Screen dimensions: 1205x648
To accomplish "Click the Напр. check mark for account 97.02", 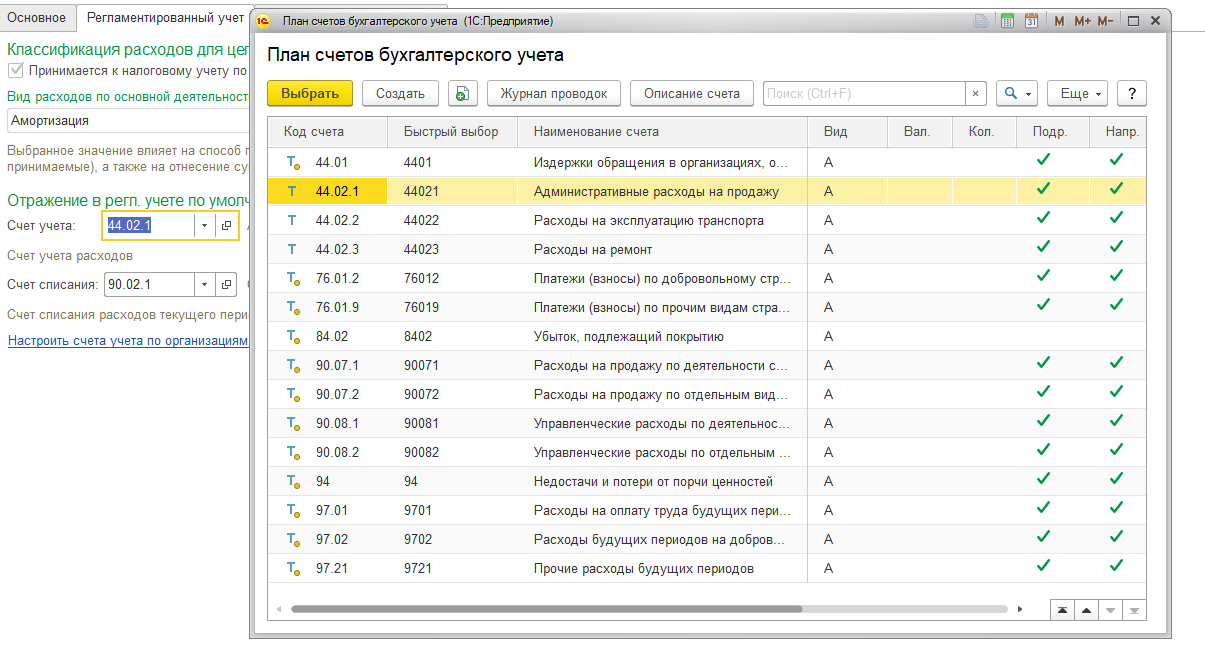I will click(x=1116, y=537).
